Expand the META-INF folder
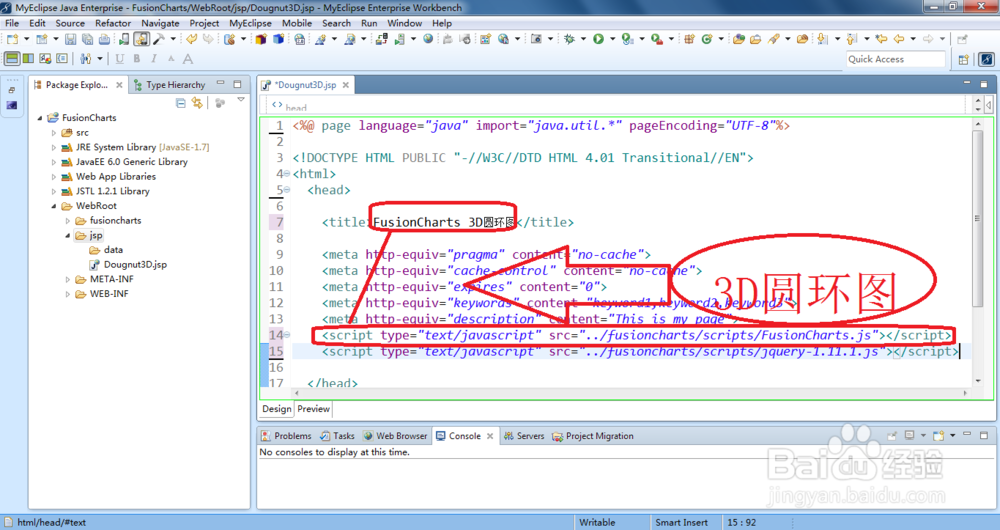1000x530 pixels. (x=68, y=279)
